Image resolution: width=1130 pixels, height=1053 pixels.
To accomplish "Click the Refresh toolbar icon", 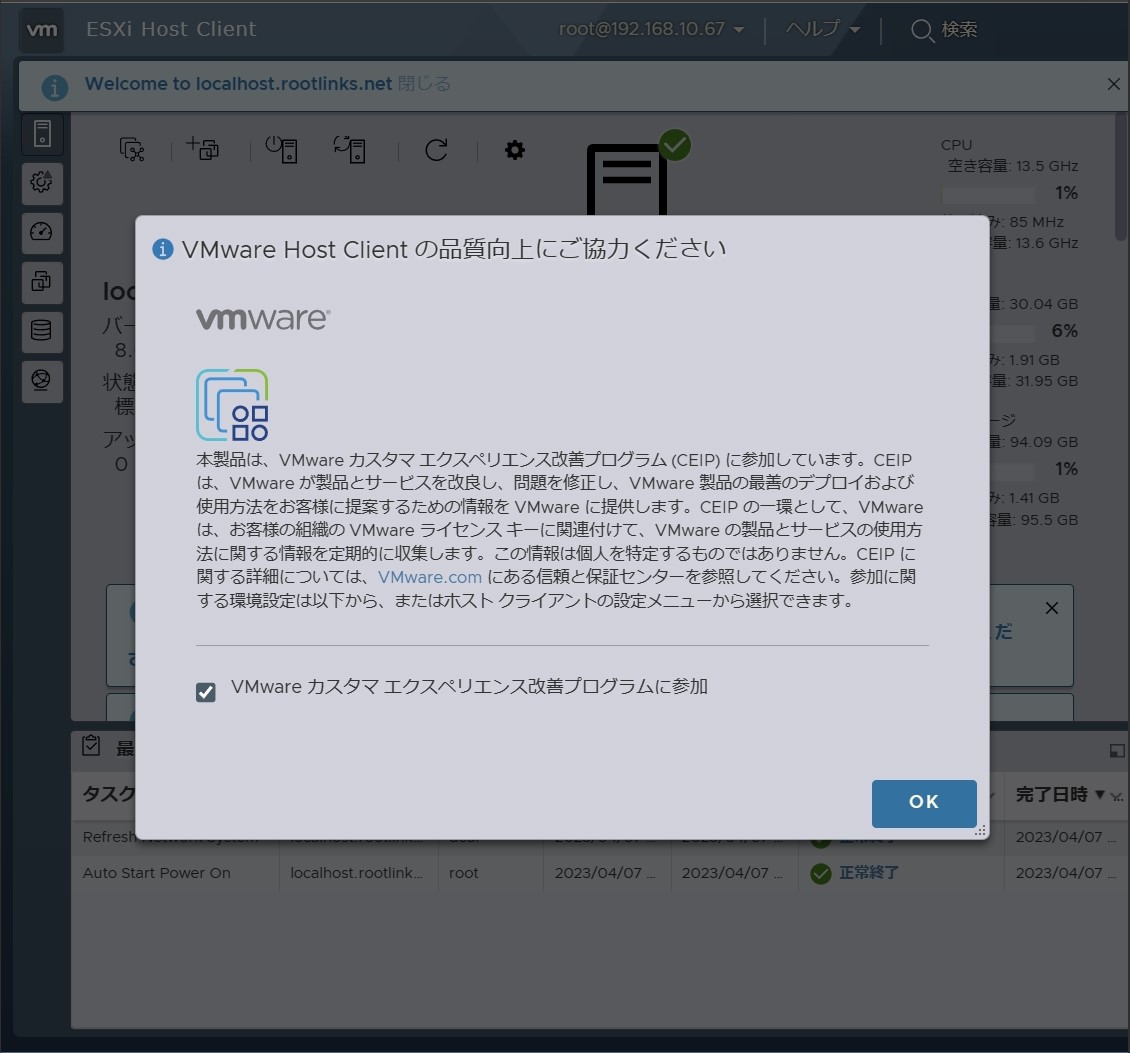I will pyautogui.click(x=436, y=150).
